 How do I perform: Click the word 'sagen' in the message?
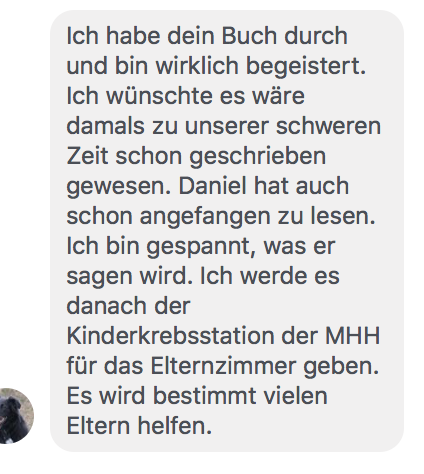99,278
